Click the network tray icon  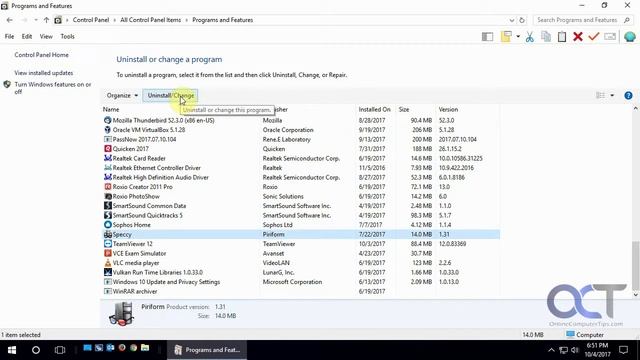click(x=564, y=350)
